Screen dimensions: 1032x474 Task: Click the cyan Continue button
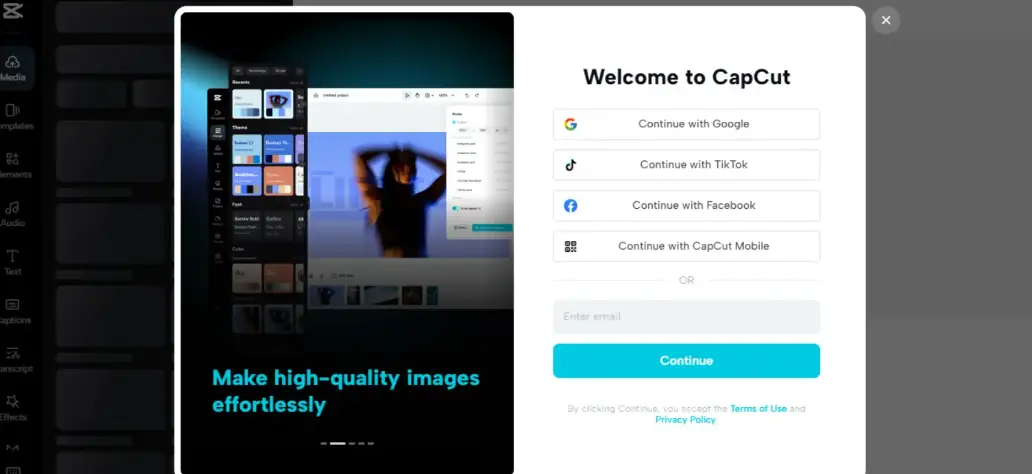pyautogui.click(x=686, y=361)
